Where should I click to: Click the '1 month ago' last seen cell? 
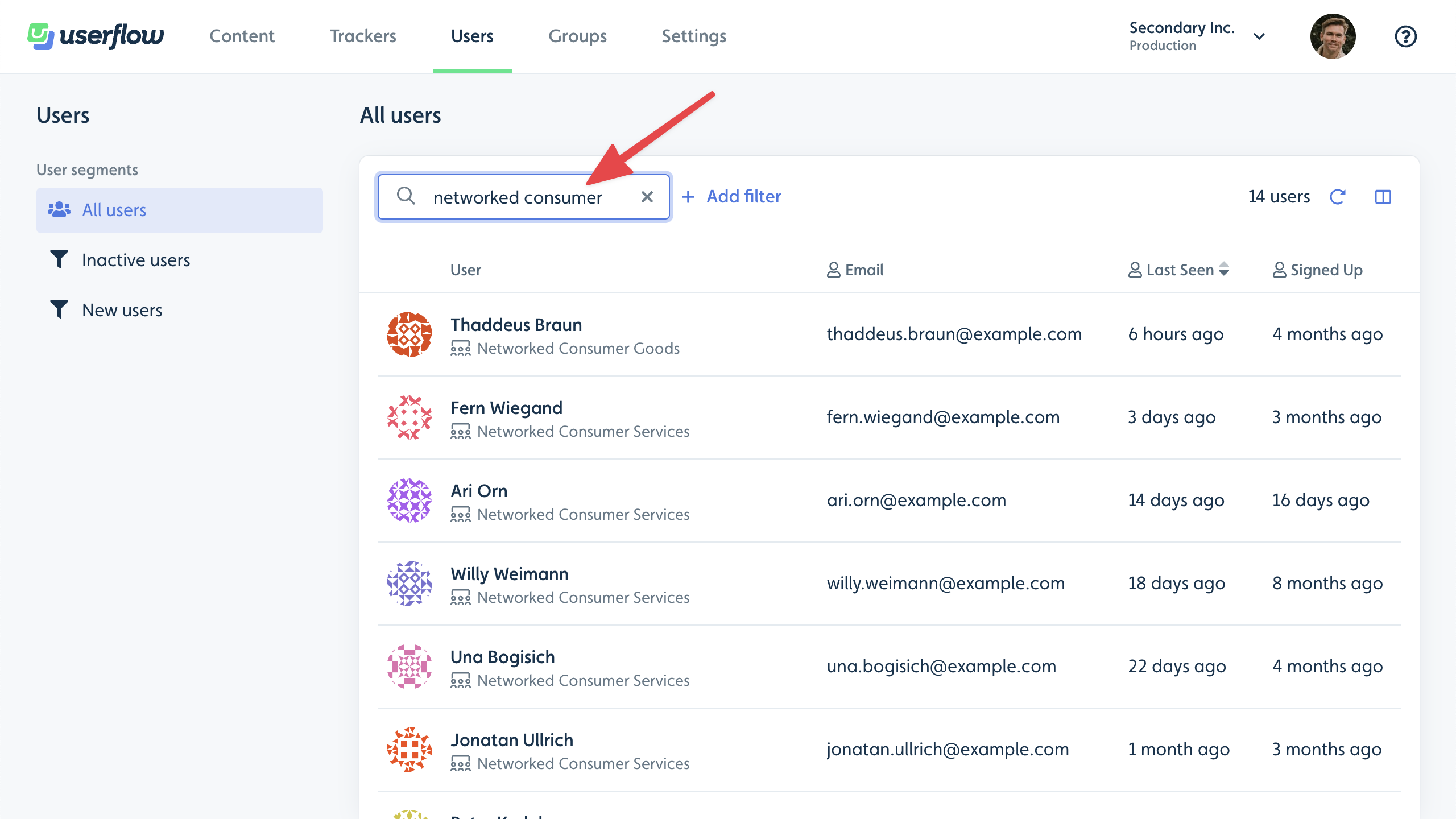pyautogui.click(x=1178, y=749)
